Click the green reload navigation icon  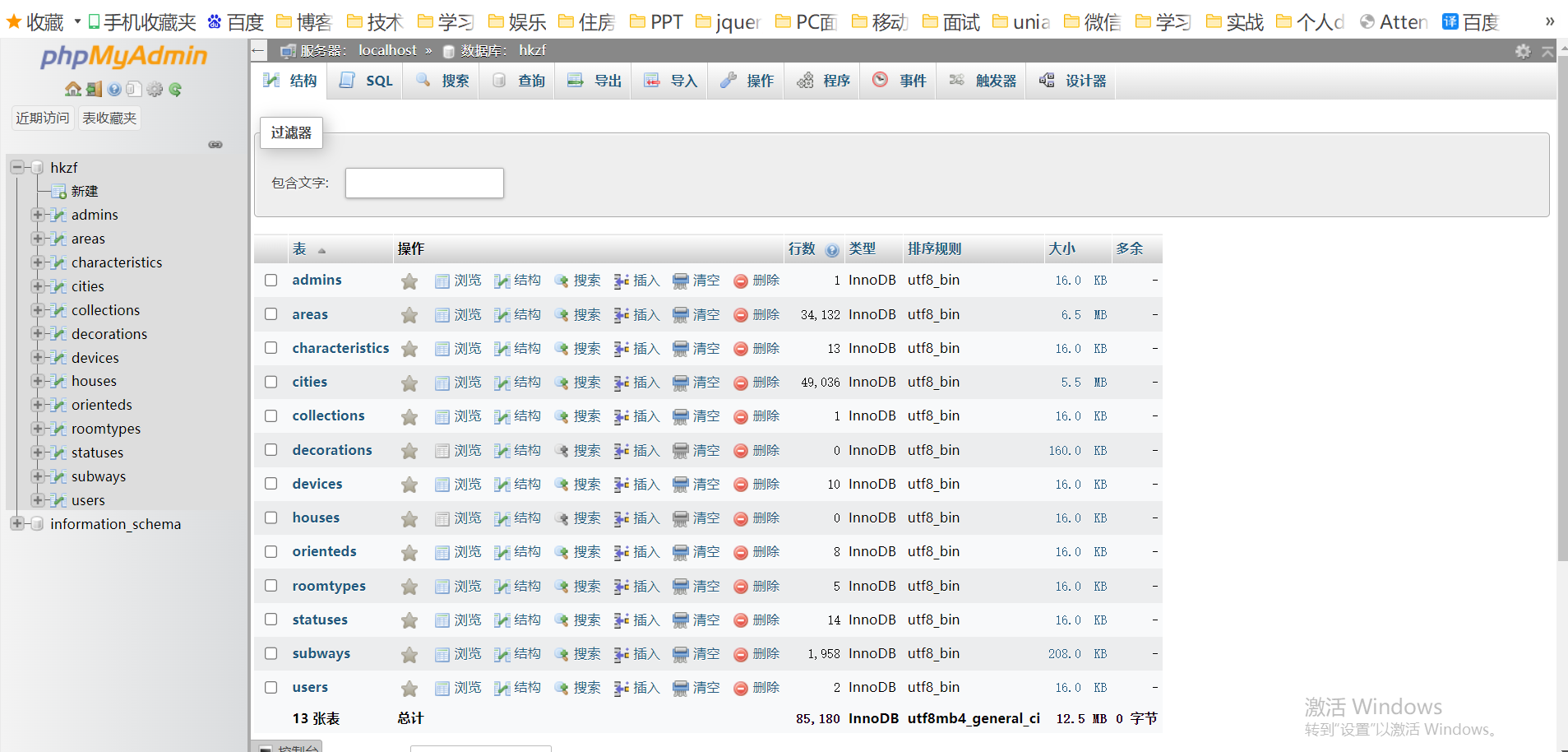175,89
